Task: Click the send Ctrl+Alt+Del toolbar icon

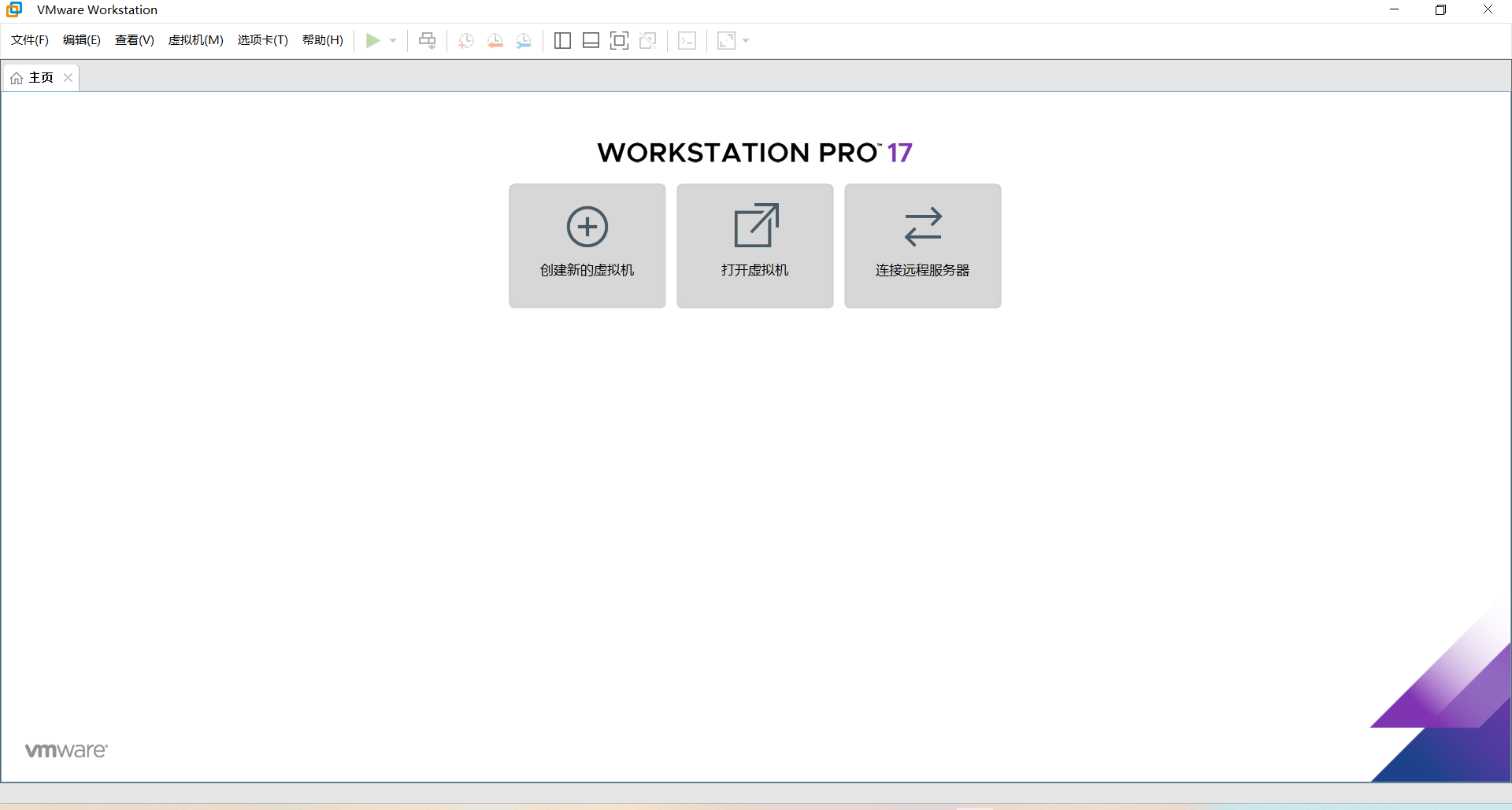Action: (x=427, y=40)
